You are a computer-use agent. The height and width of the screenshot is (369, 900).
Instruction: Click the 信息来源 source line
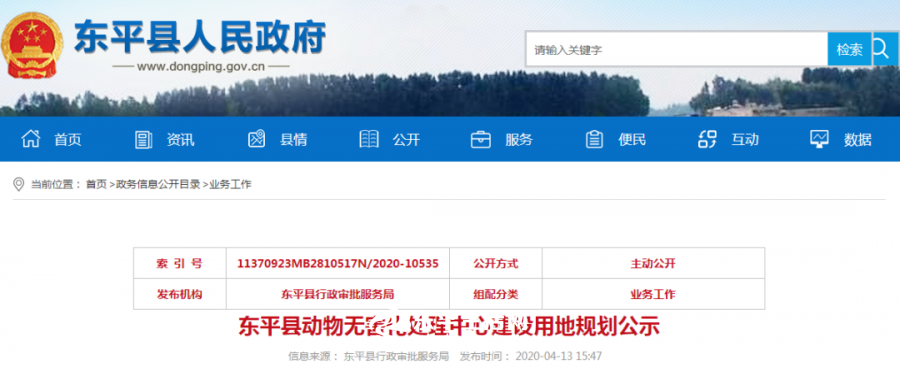click(x=368, y=356)
